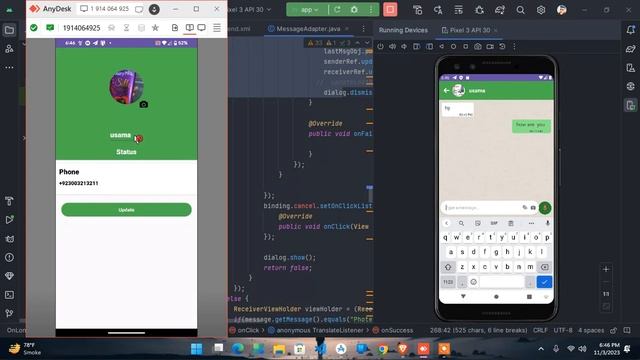Select the Running Devices panel title
Viewport: 640px width, 360px height.
pos(403,30)
